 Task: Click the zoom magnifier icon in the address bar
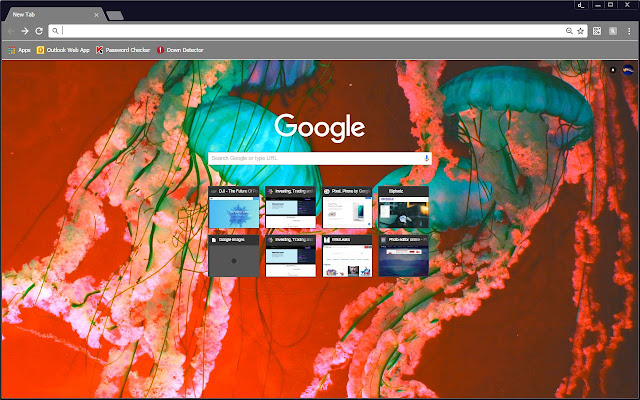click(569, 31)
